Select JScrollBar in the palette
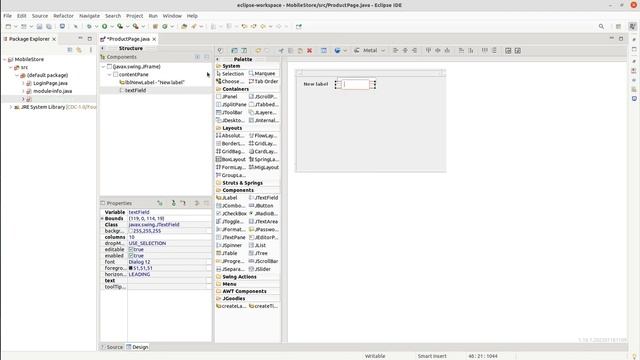This screenshot has height=360, width=640. click(x=264, y=261)
